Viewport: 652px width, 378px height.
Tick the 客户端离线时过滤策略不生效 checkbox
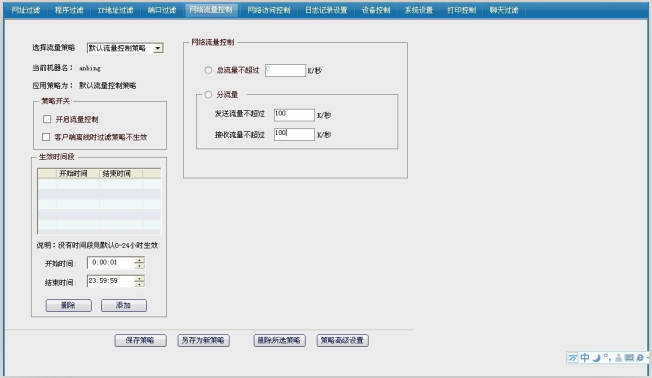coord(46,137)
